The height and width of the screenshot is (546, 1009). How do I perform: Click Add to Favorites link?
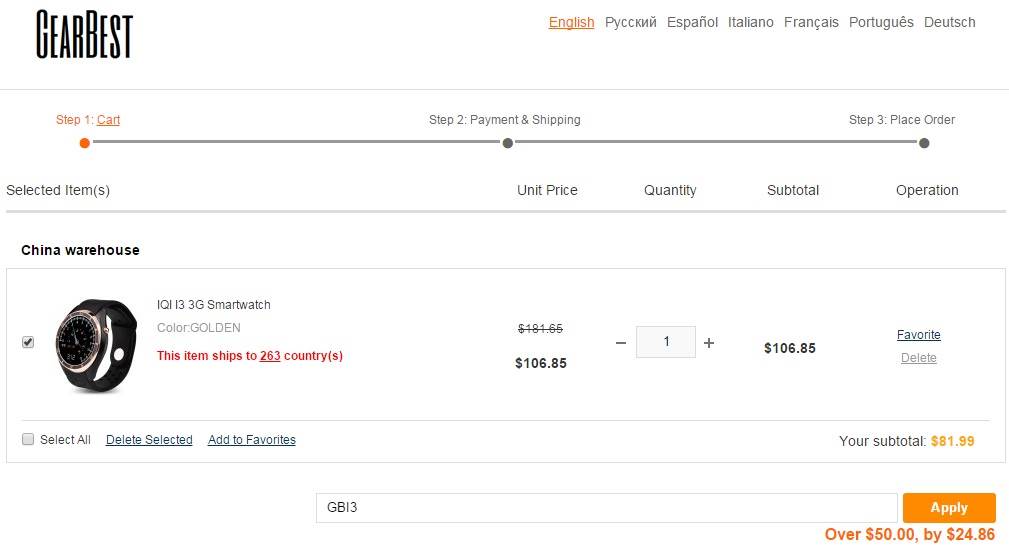click(251, 440)
